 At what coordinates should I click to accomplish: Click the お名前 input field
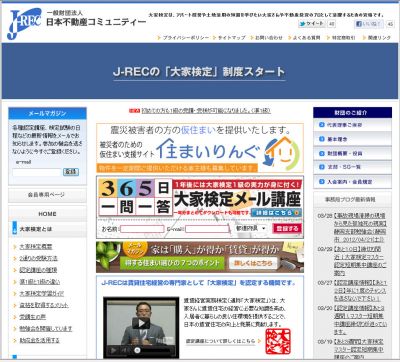tap(142, 229)
